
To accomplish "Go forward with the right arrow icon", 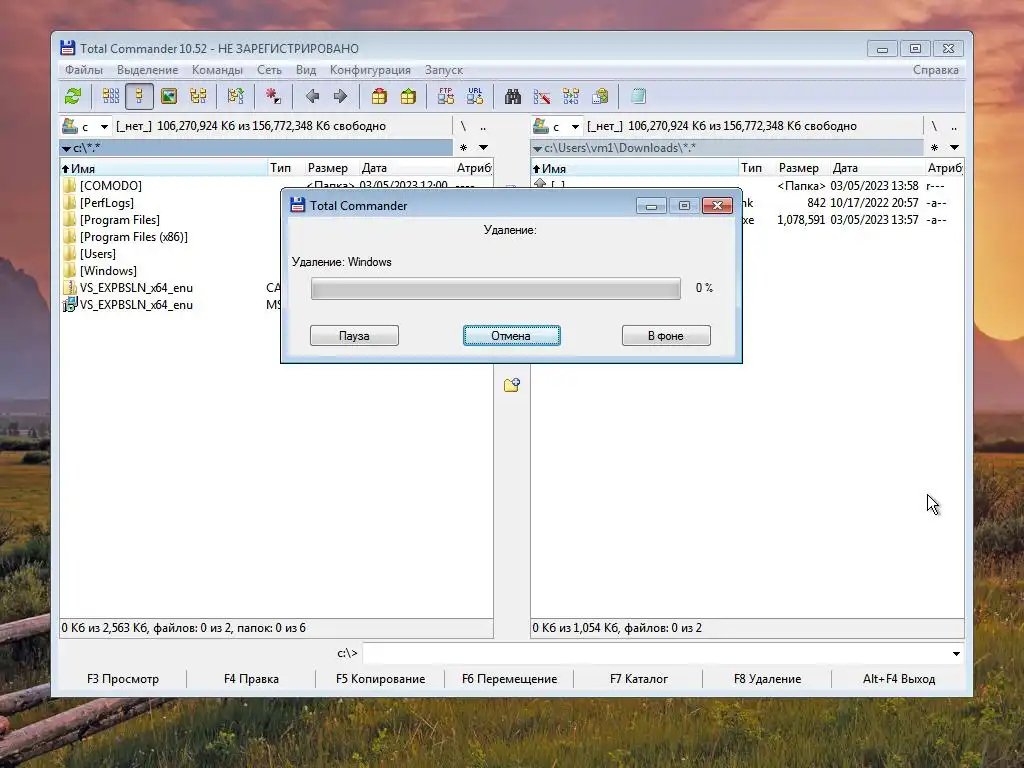I will [x=340, y=97].
